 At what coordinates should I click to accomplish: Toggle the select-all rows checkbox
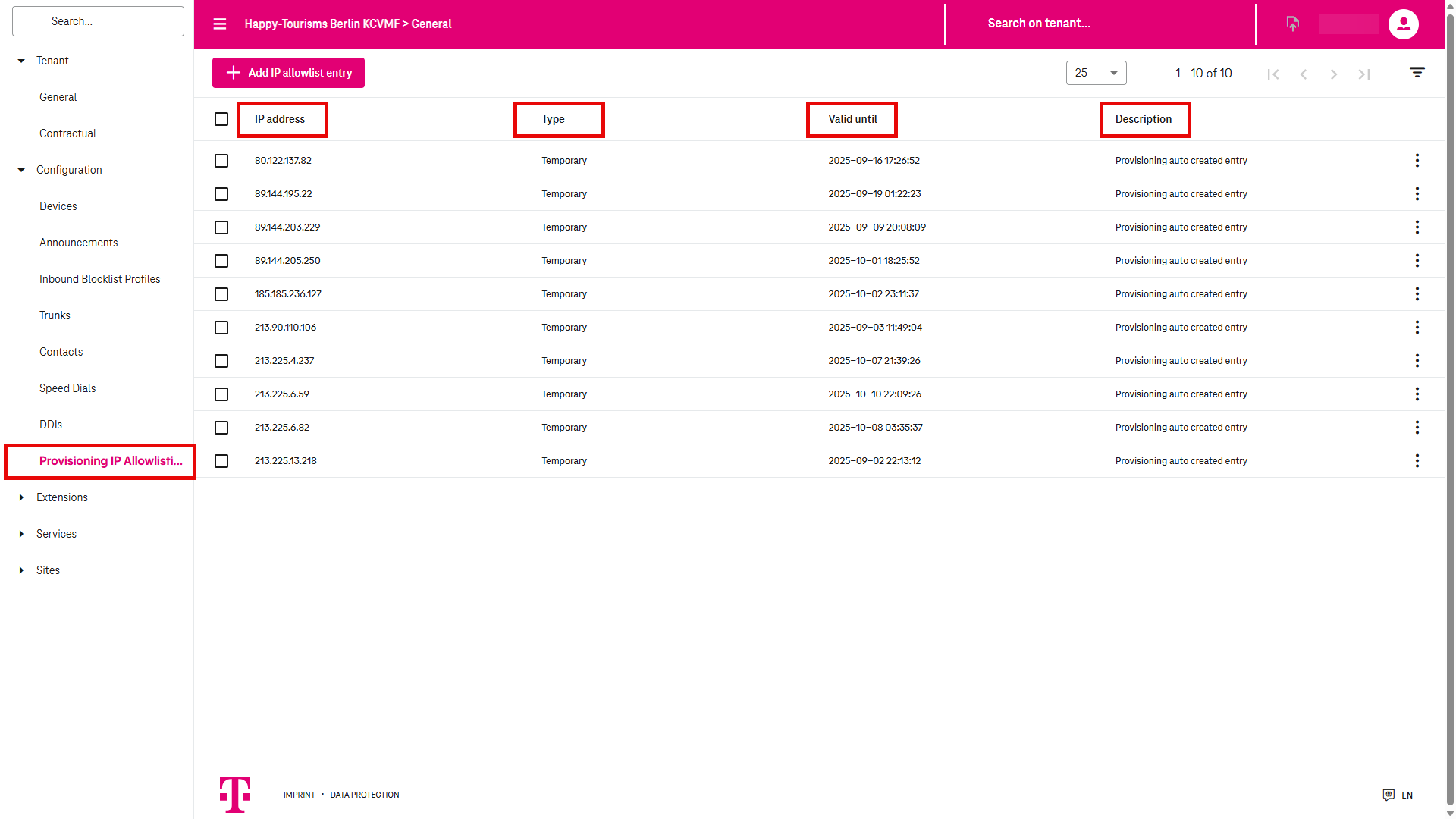point(221,119)
